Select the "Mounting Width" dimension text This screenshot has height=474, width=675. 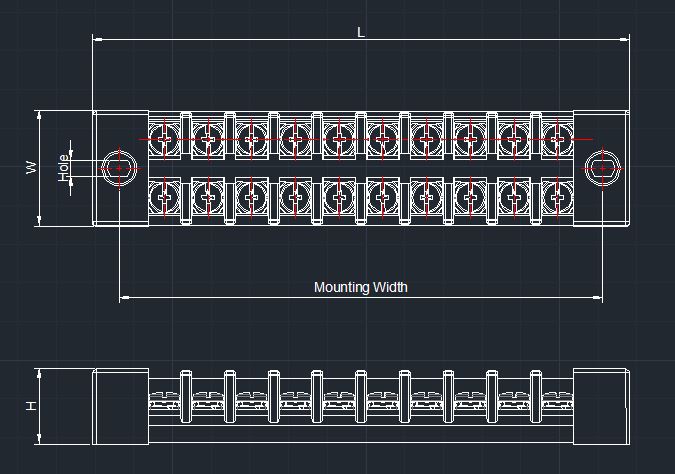pyautogui.click(x=361, y=287)
